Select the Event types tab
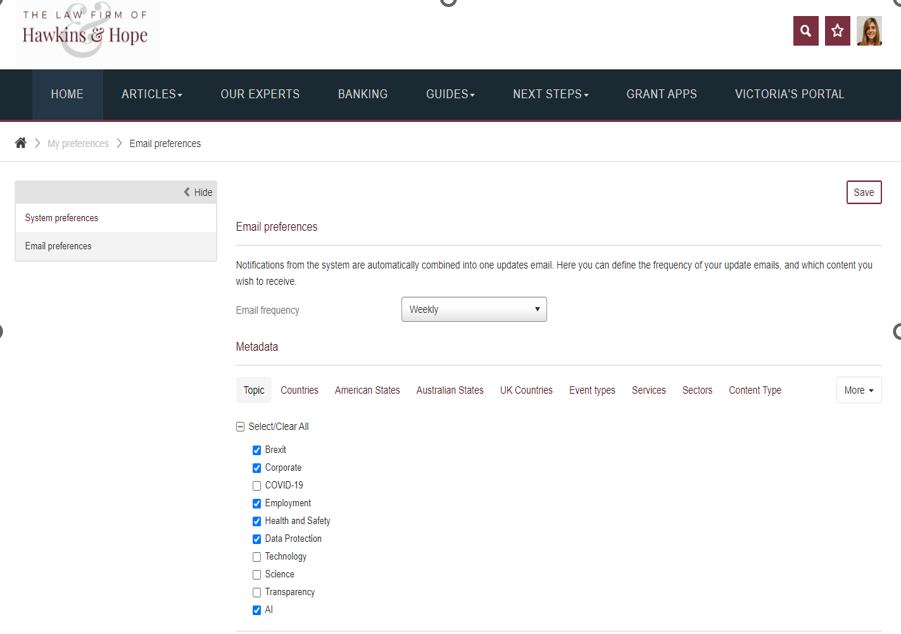Image resolution: width=901 pixels, height=634 pixels. [x=592, y=390]
